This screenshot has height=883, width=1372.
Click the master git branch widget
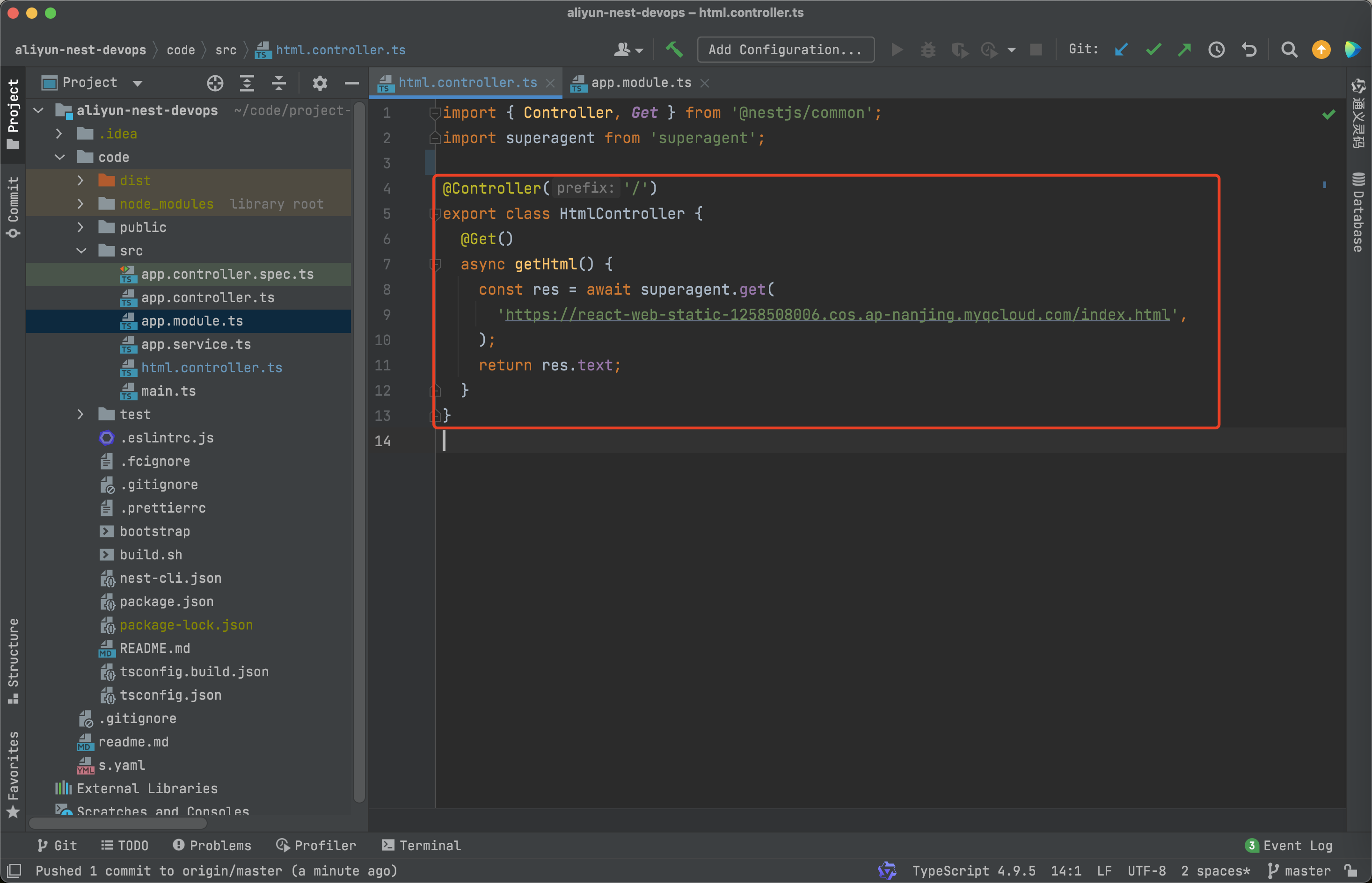(1300, 871)
